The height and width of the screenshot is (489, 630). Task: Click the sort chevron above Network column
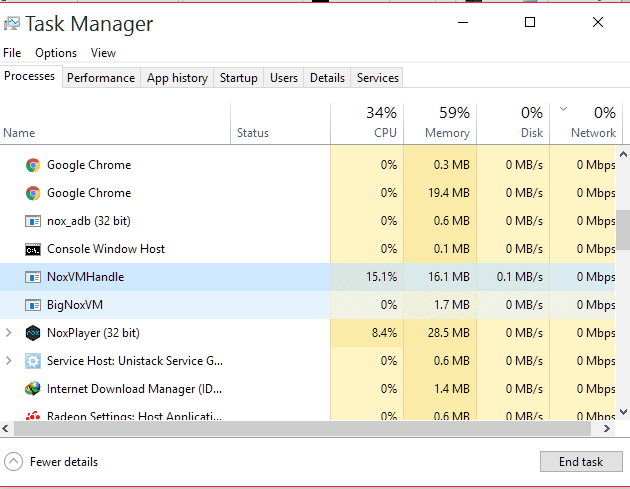[x=563, y=109]
